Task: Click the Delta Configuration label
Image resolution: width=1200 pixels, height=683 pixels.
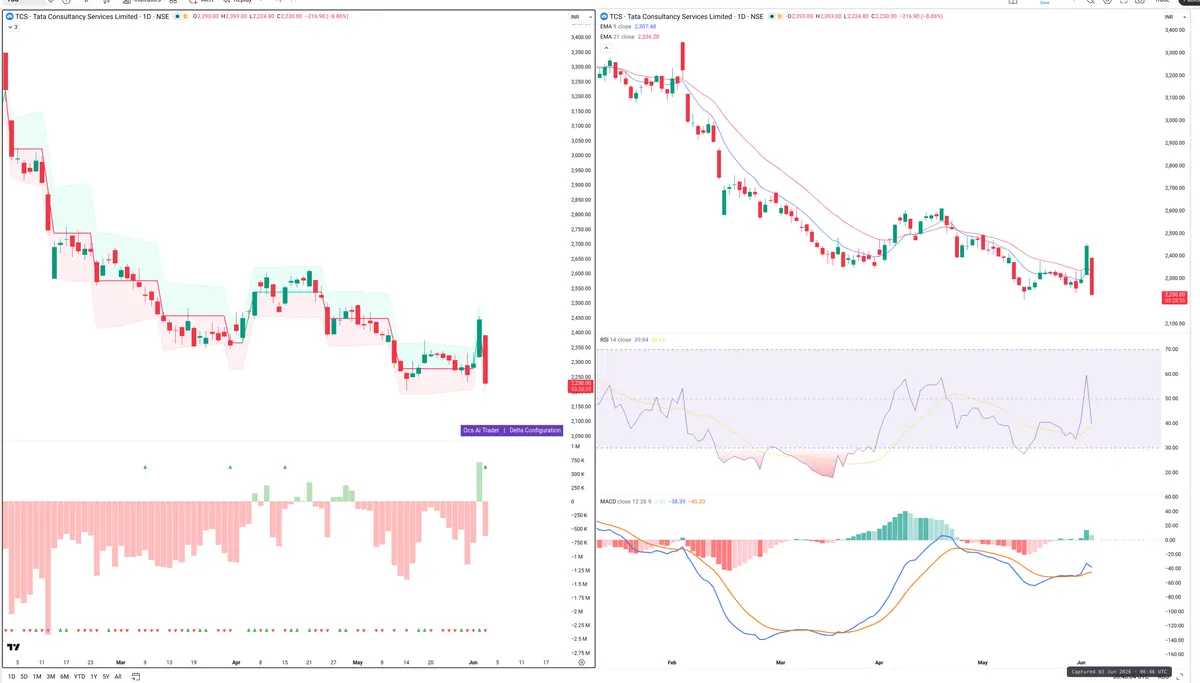Action: pos(535,430)
